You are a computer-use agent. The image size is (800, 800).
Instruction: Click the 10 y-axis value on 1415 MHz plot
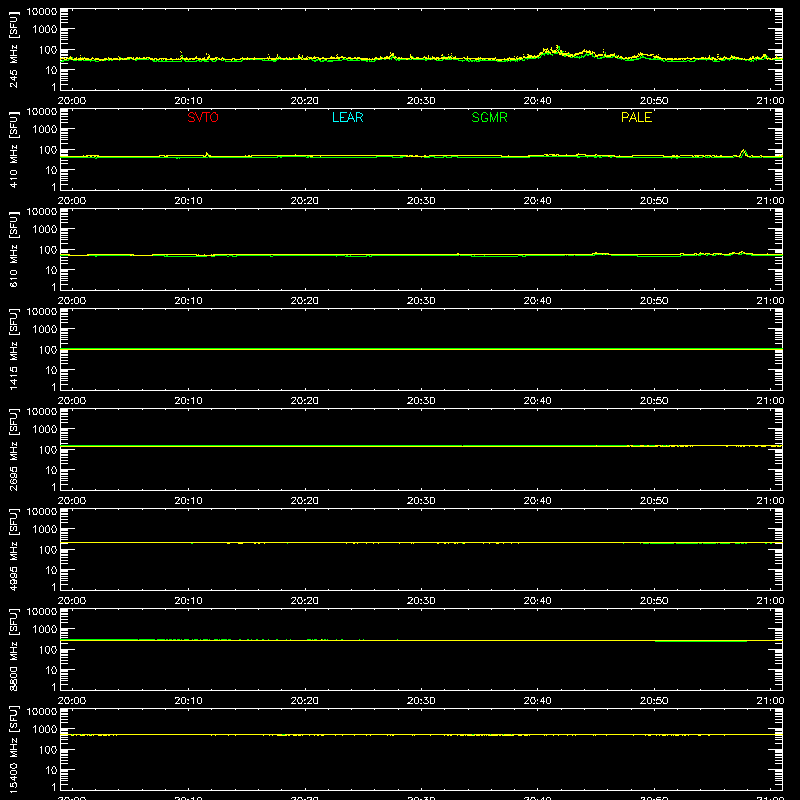pos(51,370)
